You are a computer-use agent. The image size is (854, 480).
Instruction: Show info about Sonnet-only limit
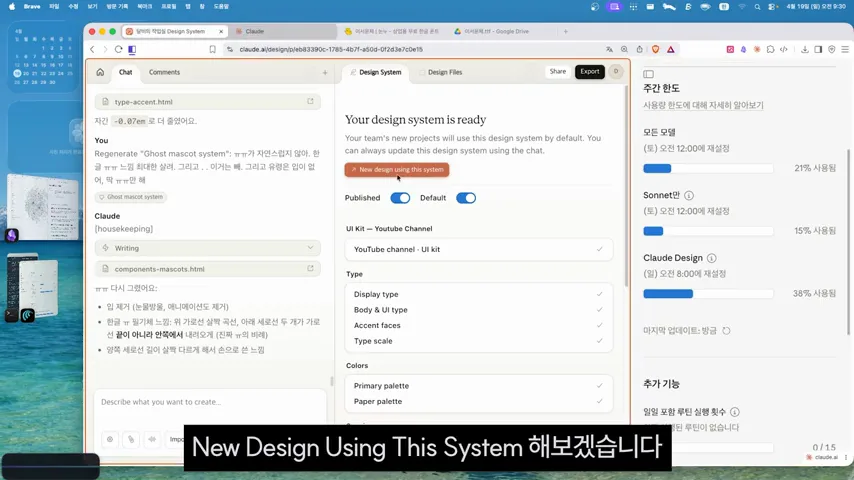689,195
